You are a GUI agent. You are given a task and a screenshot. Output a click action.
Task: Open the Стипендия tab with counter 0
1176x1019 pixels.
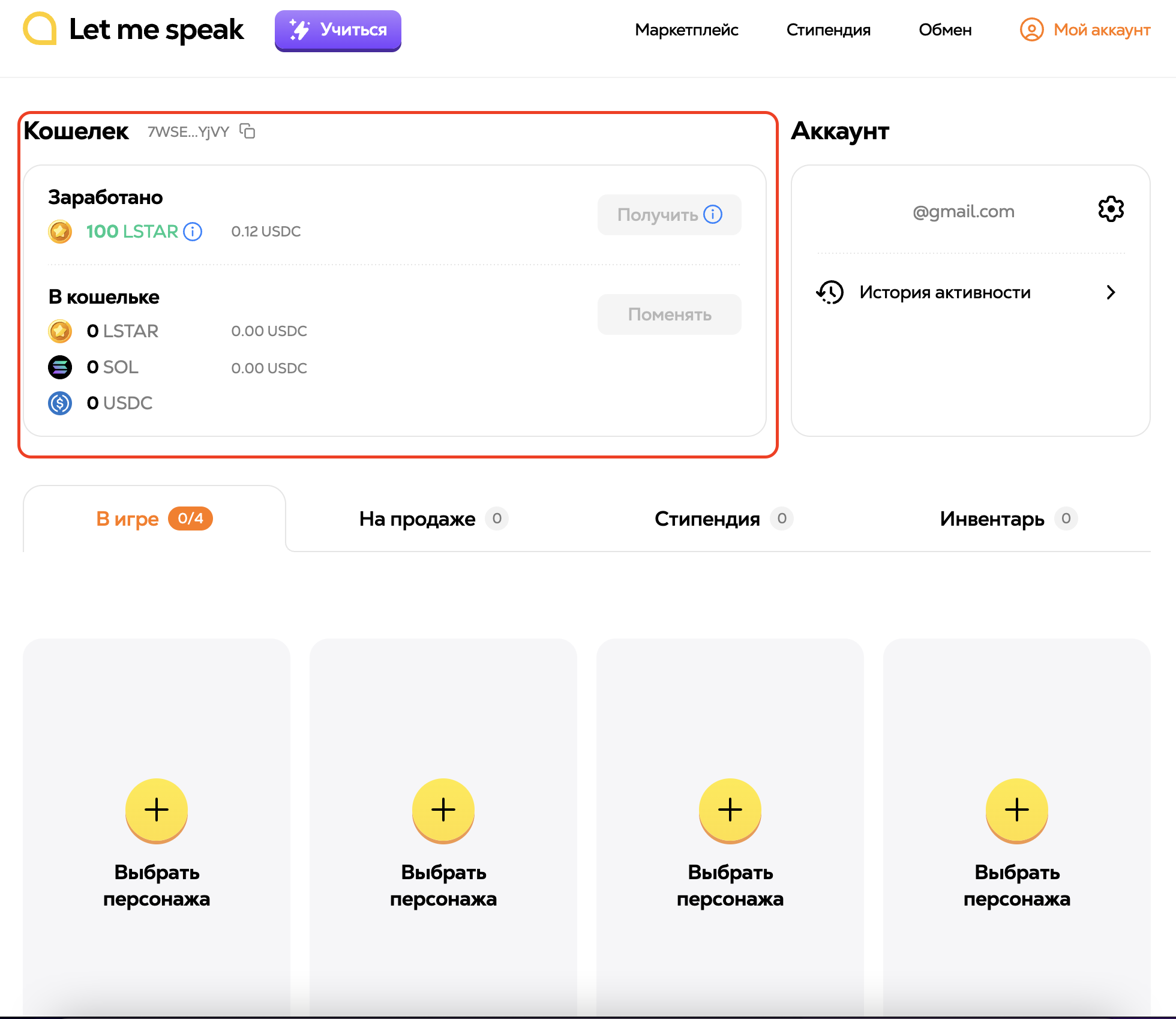(724, 519)
